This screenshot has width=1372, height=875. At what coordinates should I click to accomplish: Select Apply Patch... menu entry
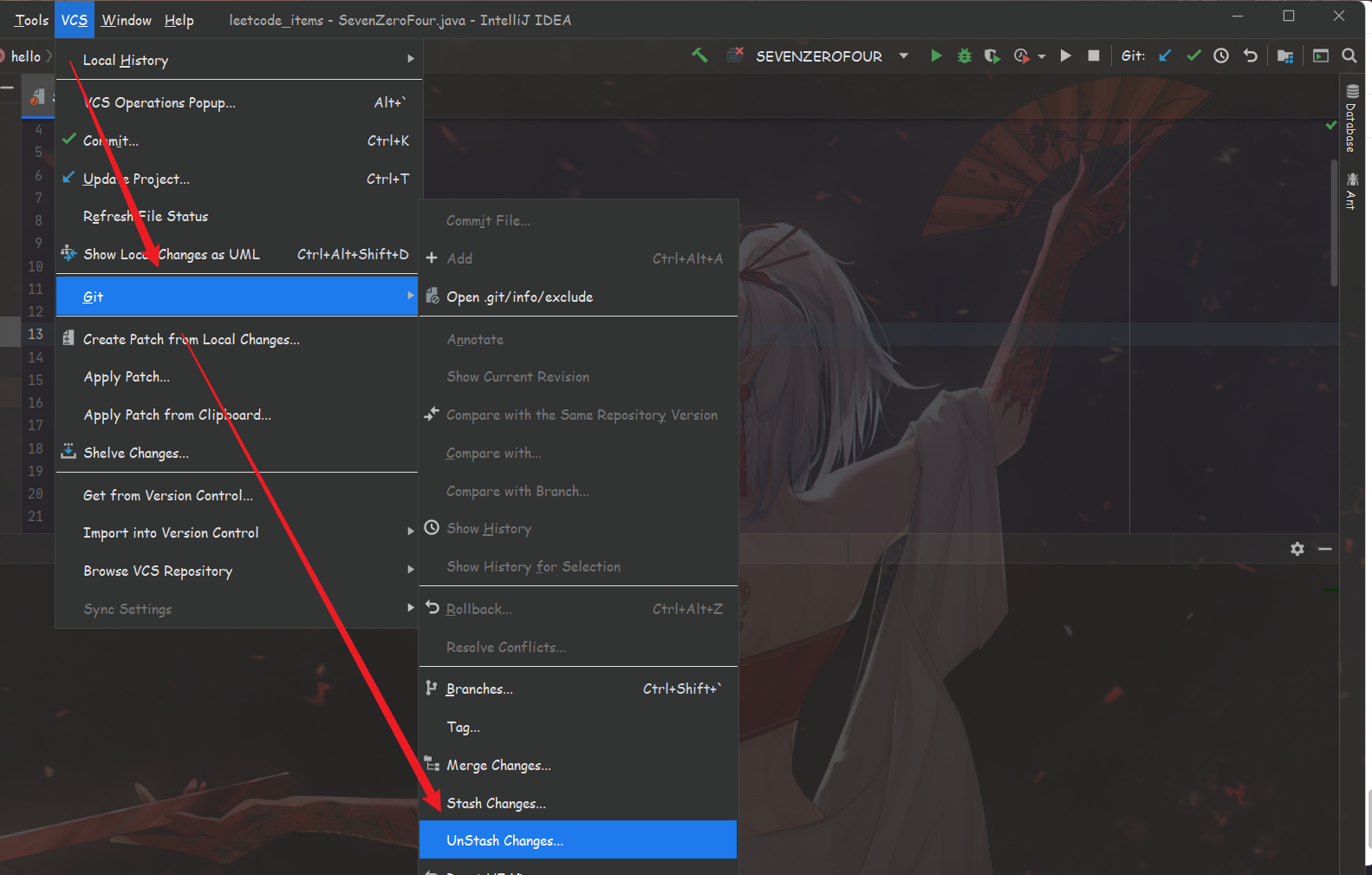tap(237, 377)
